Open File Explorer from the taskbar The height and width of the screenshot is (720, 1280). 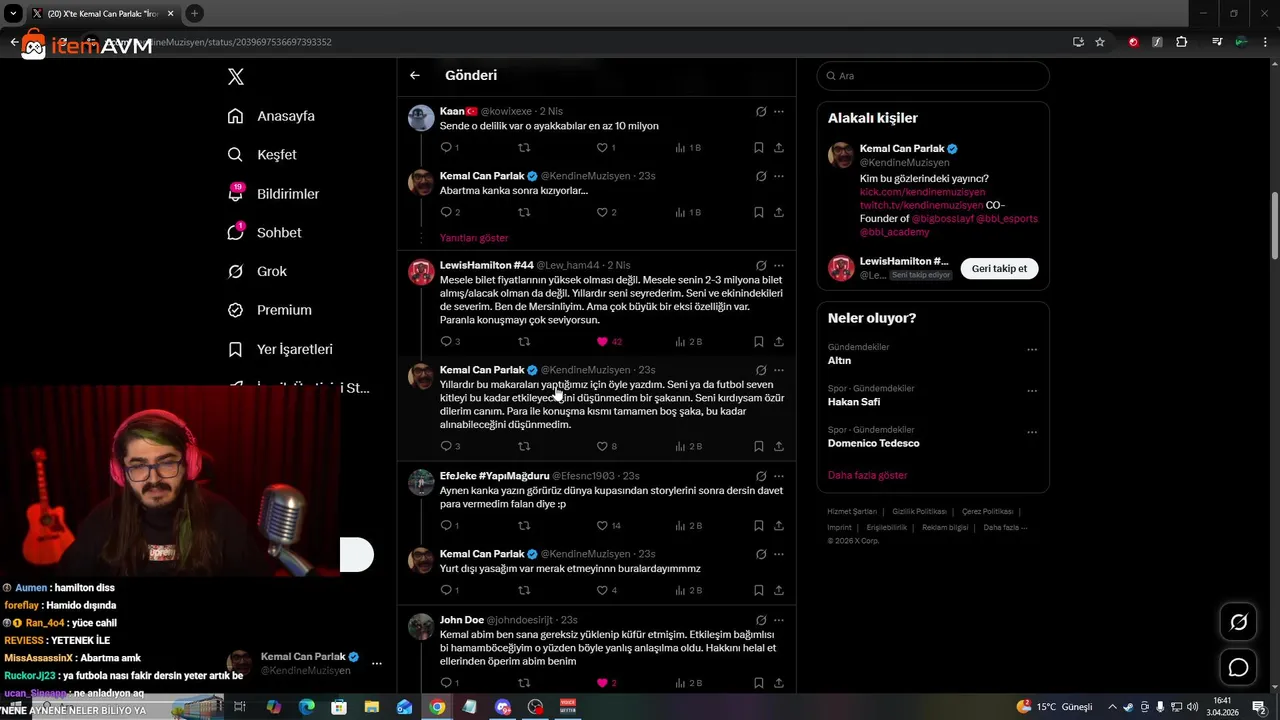click(372, 707)
